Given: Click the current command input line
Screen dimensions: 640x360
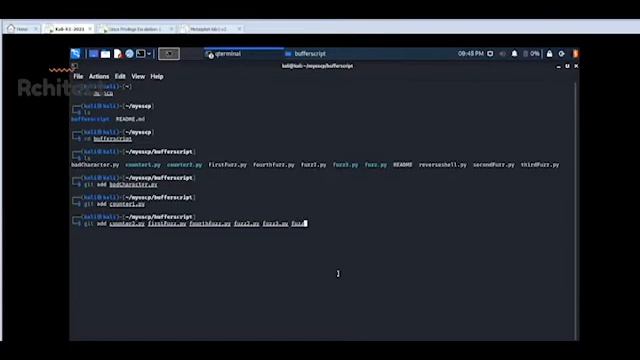Looking at the screenshot, I should point(196,224).
